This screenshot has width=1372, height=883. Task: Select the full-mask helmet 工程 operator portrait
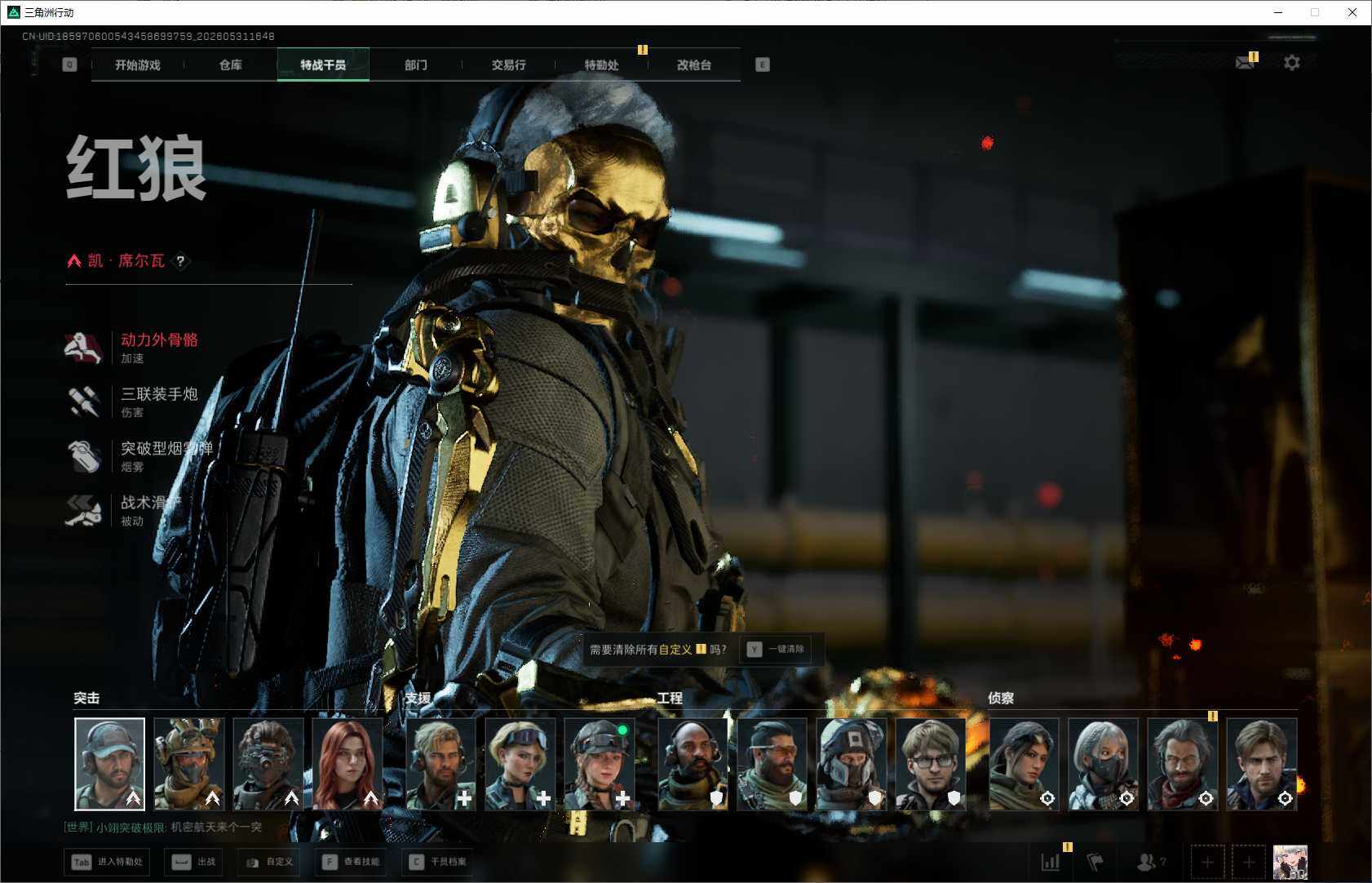coord(852,764)
